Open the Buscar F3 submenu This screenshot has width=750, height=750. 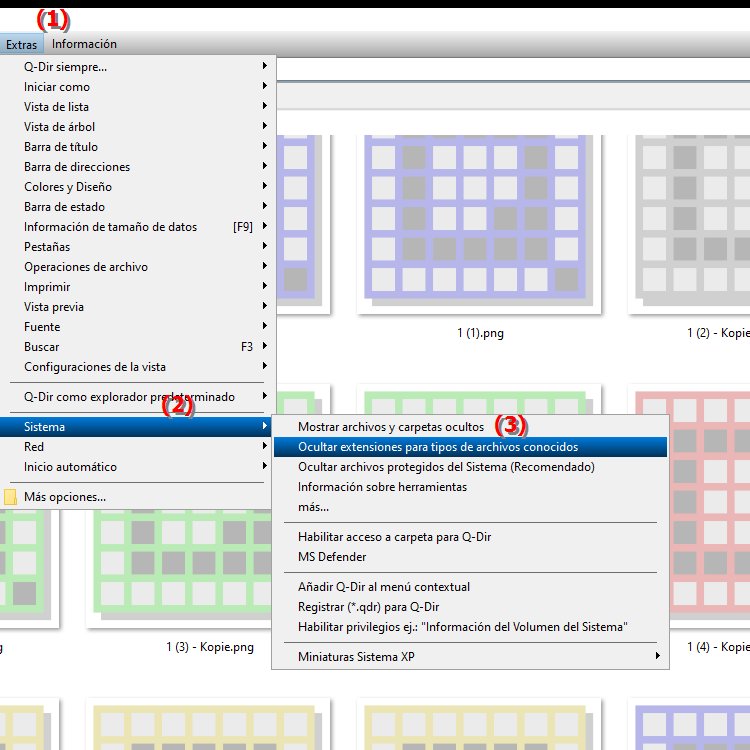138,347
